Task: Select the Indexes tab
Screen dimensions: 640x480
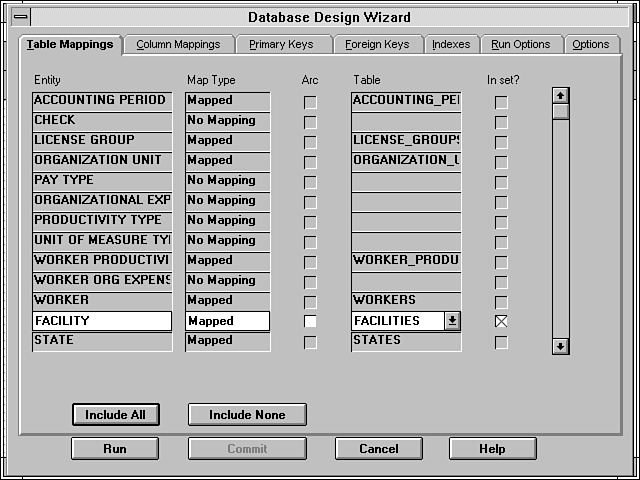Action: pyautogui.click(x=451, y=45)
